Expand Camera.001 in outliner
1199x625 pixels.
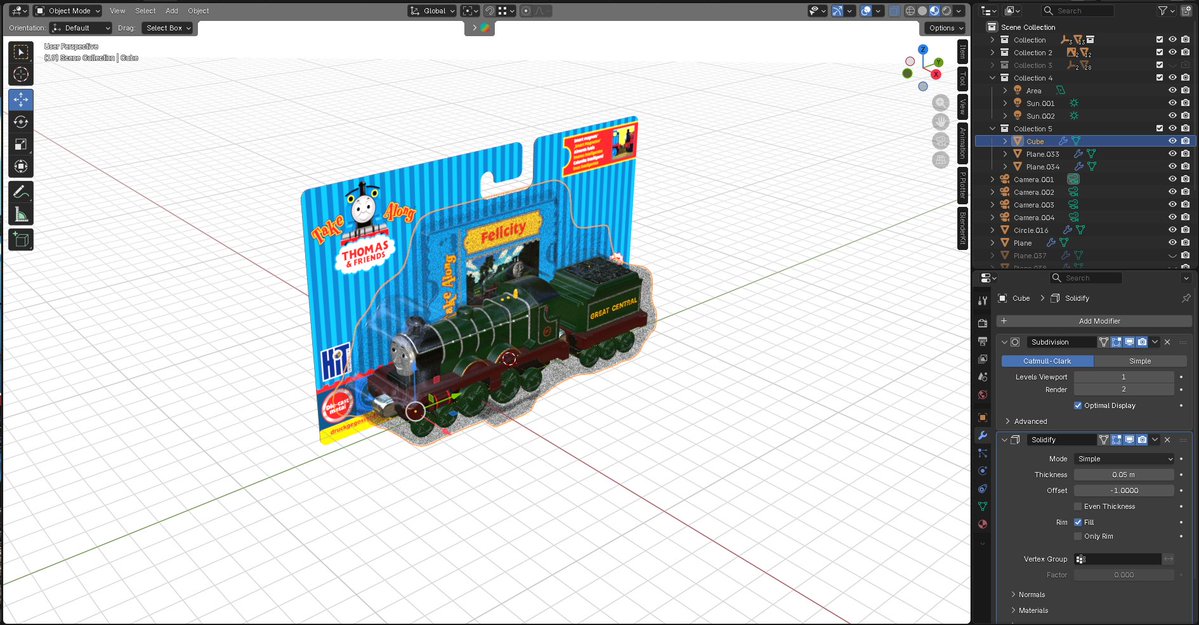coord(993,180)
